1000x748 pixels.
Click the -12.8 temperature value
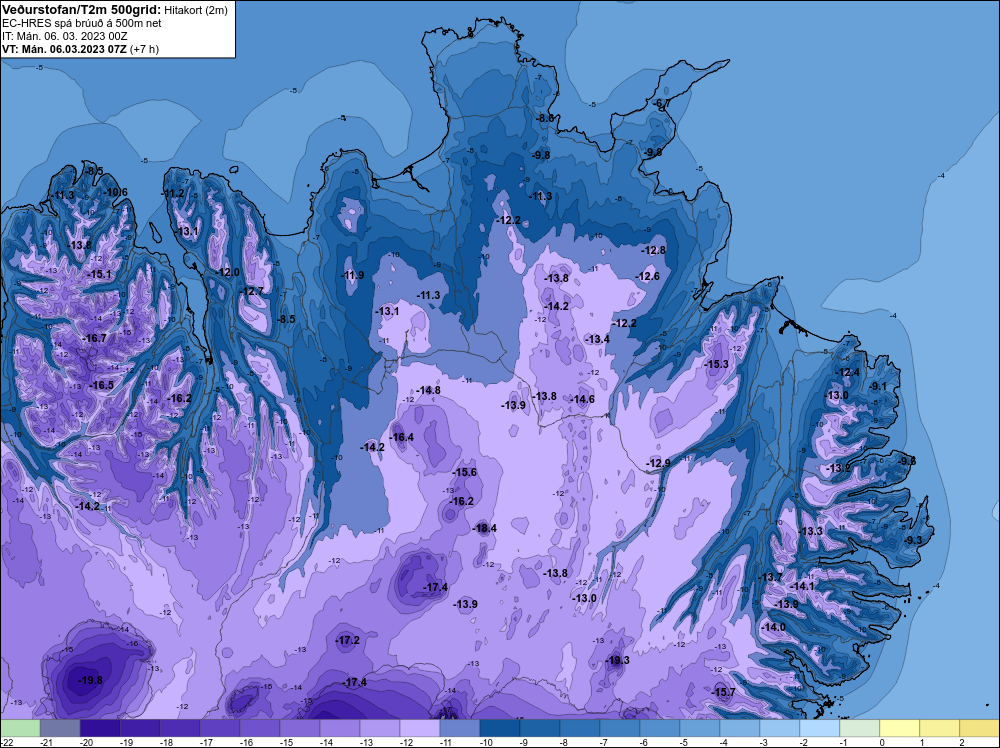(x=654, y=251)
